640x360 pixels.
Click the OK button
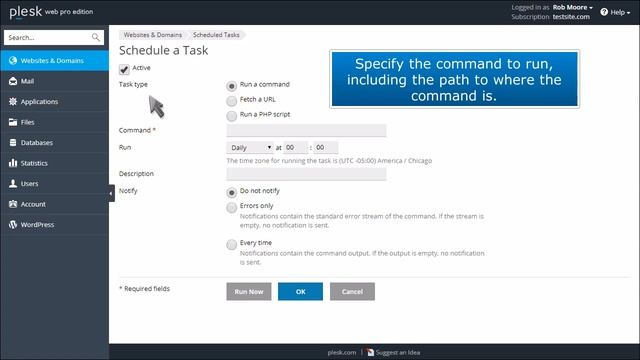pos(300,291)
